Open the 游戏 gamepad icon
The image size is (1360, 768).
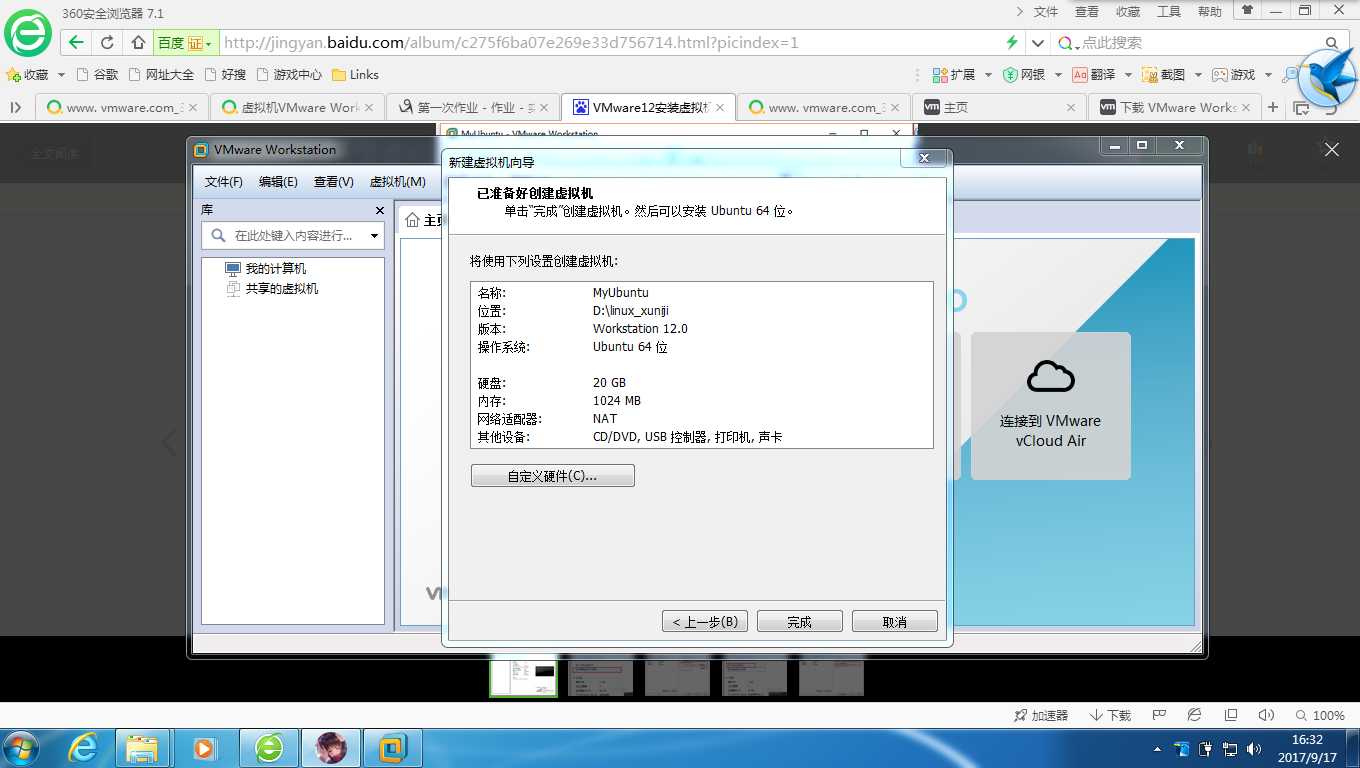[x=1219, y=75]
